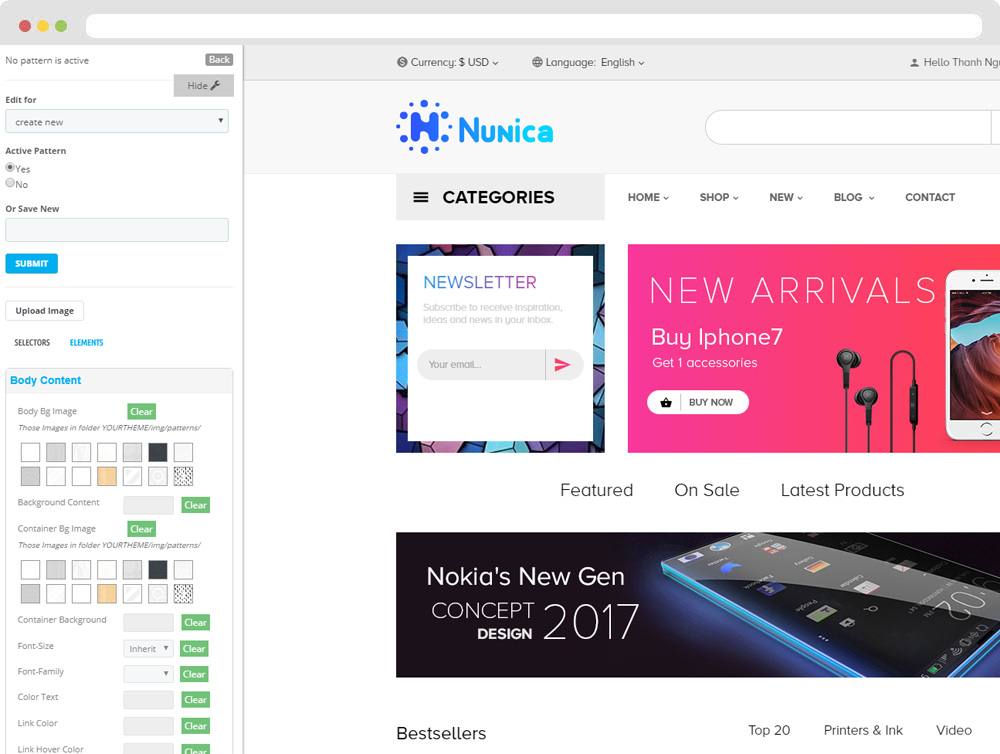Image resolution: width=1000 pixels, height=754 pixels.
Task: Clear the Body Bg Image
Action: pos(142,411)
